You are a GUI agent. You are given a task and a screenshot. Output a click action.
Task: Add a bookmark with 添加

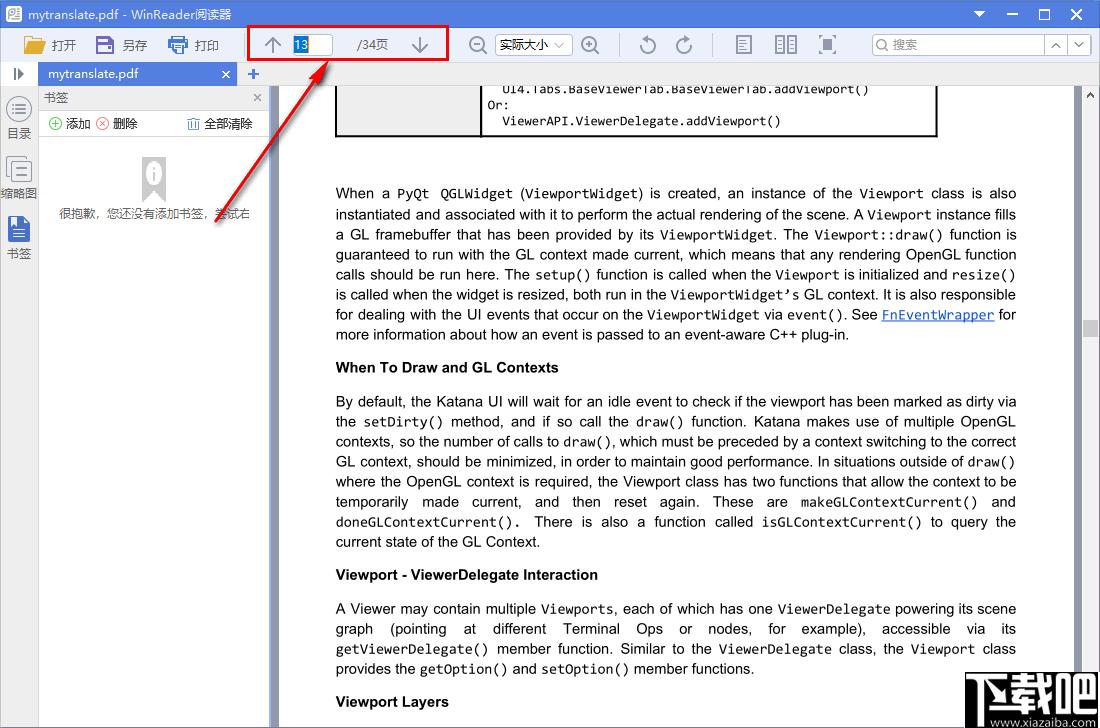tap(69, 124)
